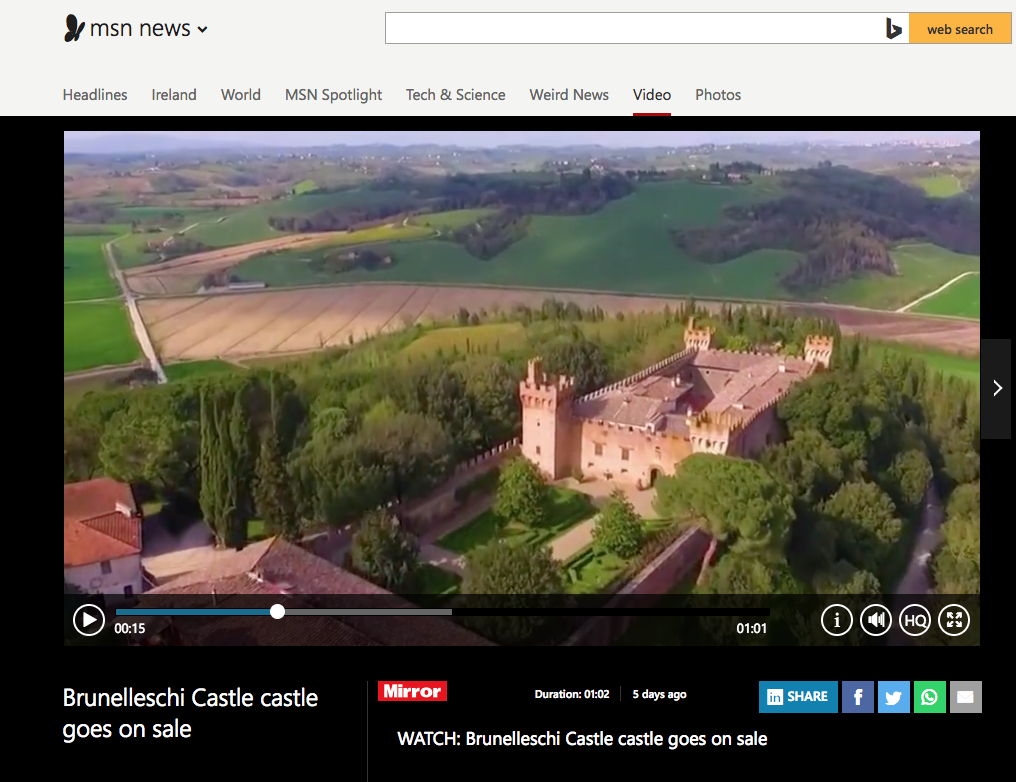This screenshot has width=1016, height=782.
Task: Open the Photos tab
Action: click(x=718, y=95)
